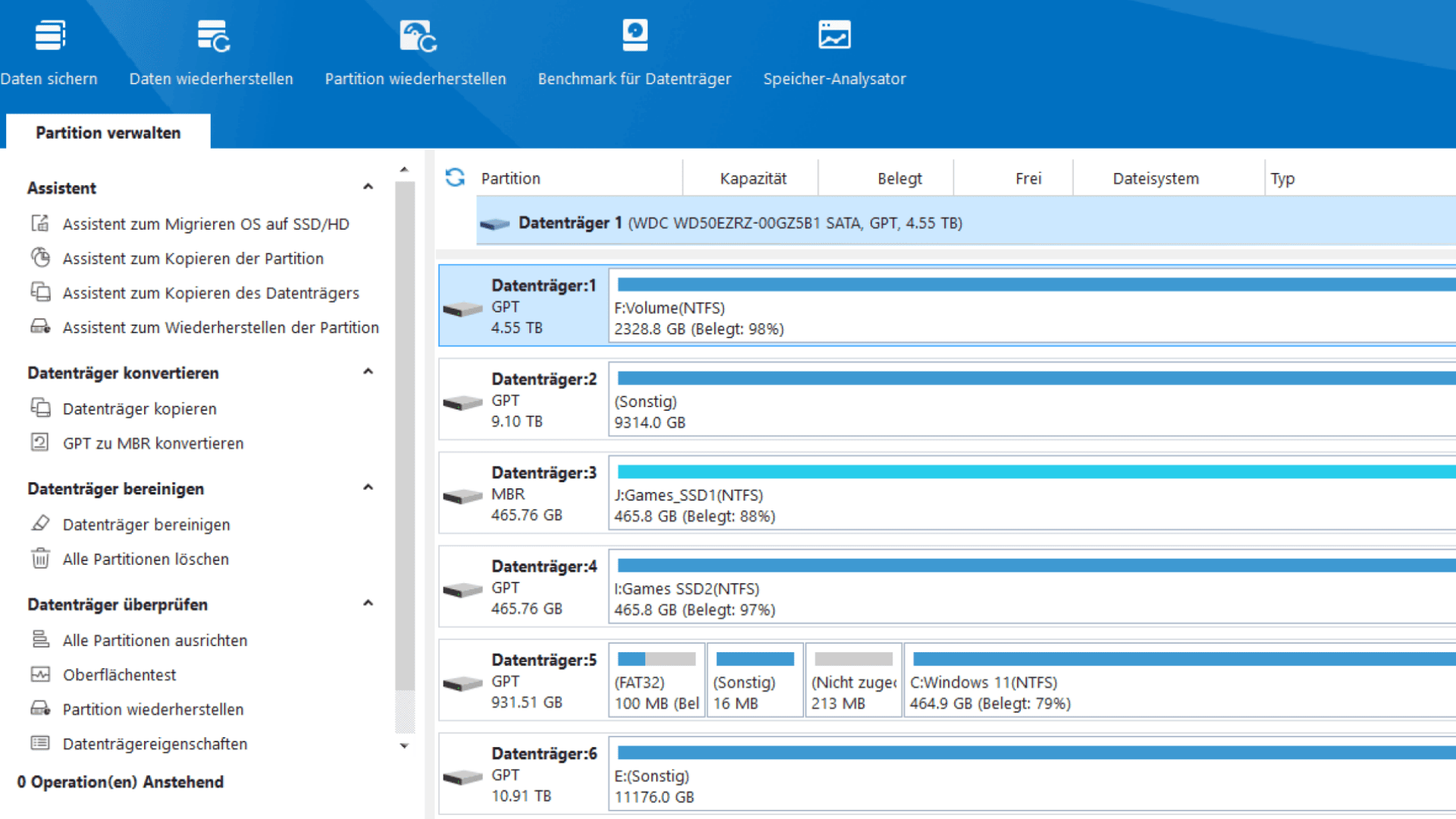Collapse the Assistent section
The image size is (1456, 819).
coord(368,187)
